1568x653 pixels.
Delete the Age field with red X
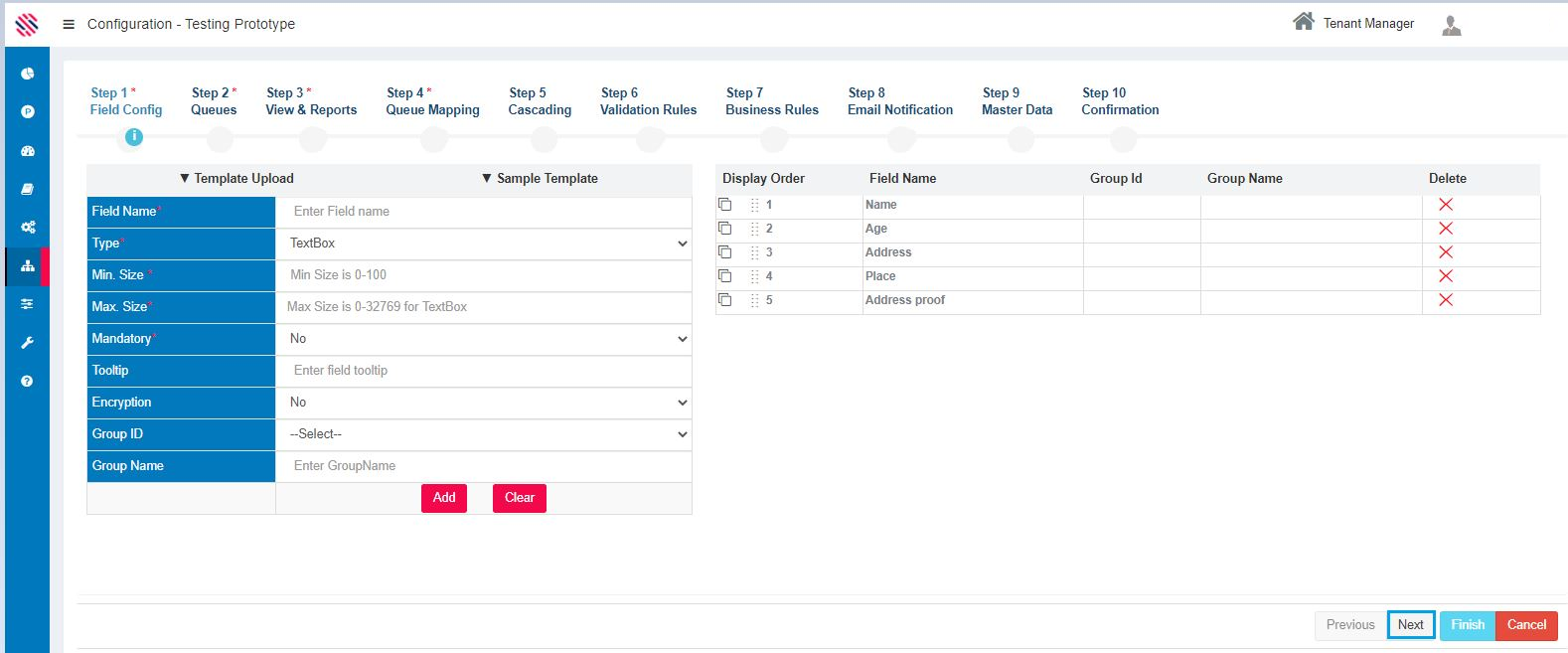click(x=1445, y=229)
